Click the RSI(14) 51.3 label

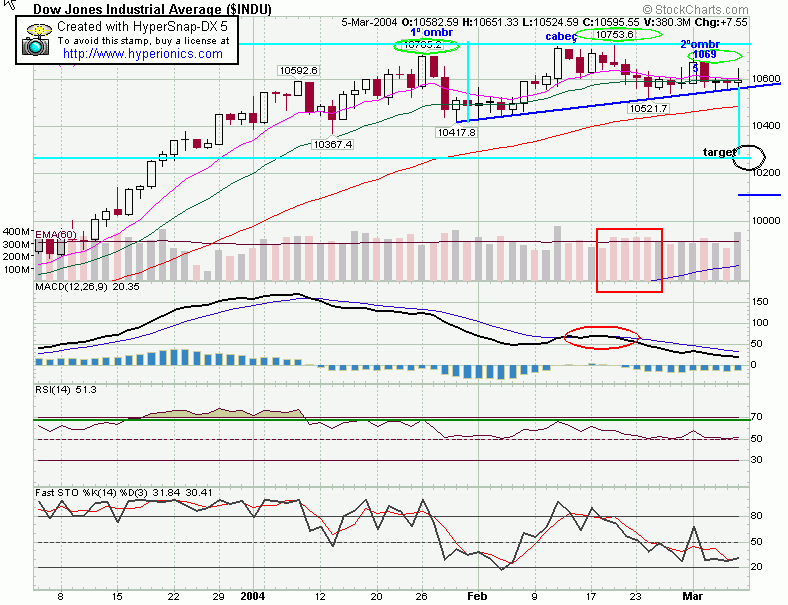pos(66,389)
